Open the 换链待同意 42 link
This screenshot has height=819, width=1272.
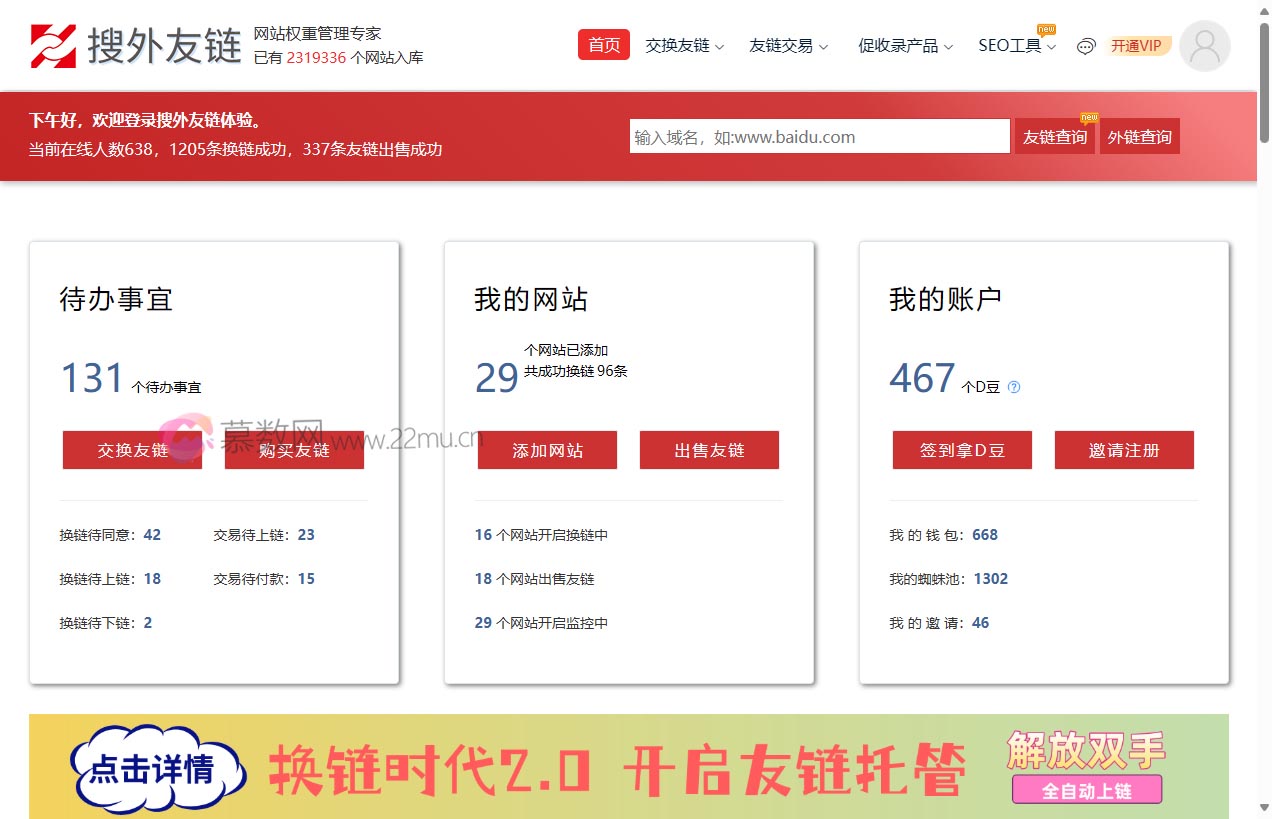pyautogui.click(x=110, y=535)
